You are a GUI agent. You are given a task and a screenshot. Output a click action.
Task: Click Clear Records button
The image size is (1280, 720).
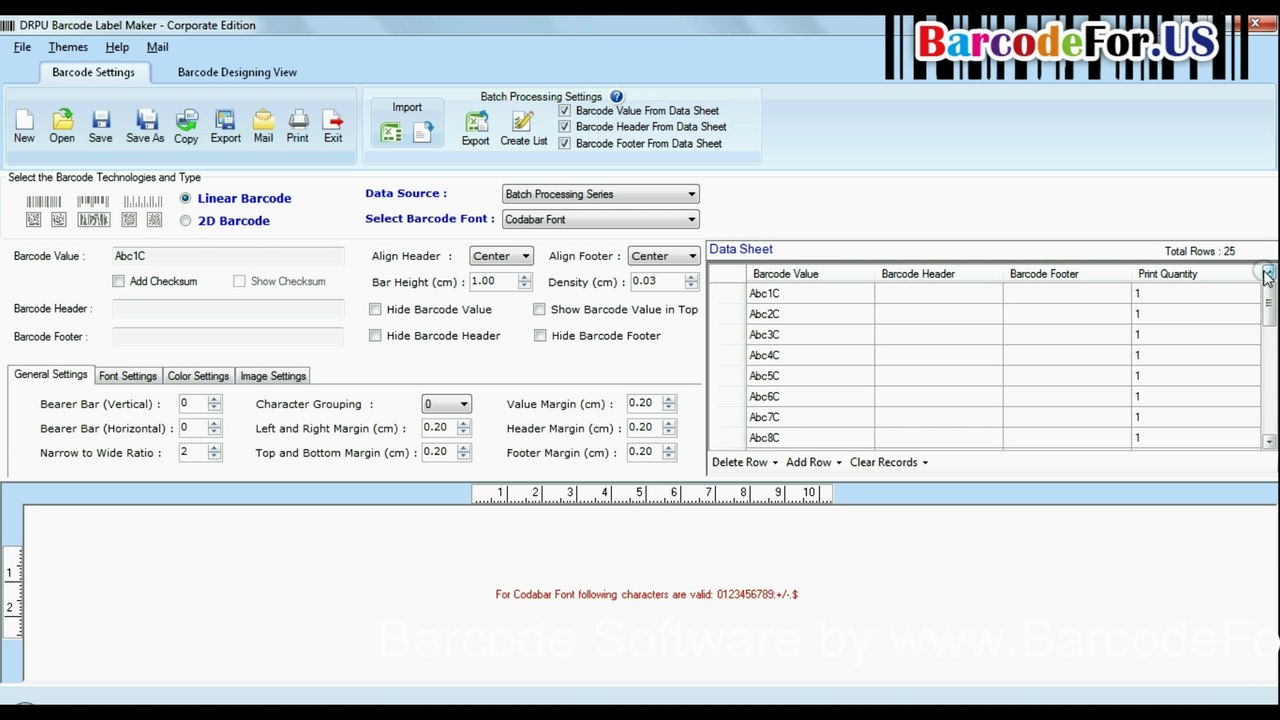coord(888,462)
